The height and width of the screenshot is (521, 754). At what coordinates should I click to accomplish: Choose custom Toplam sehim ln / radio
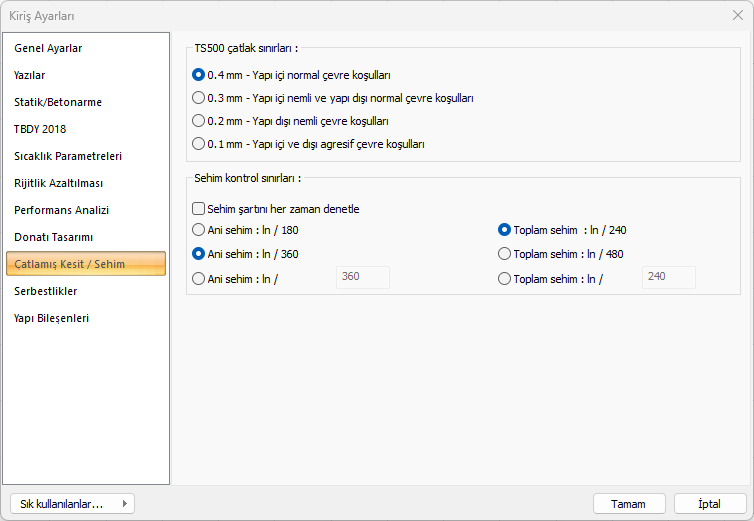pos(504,279)
